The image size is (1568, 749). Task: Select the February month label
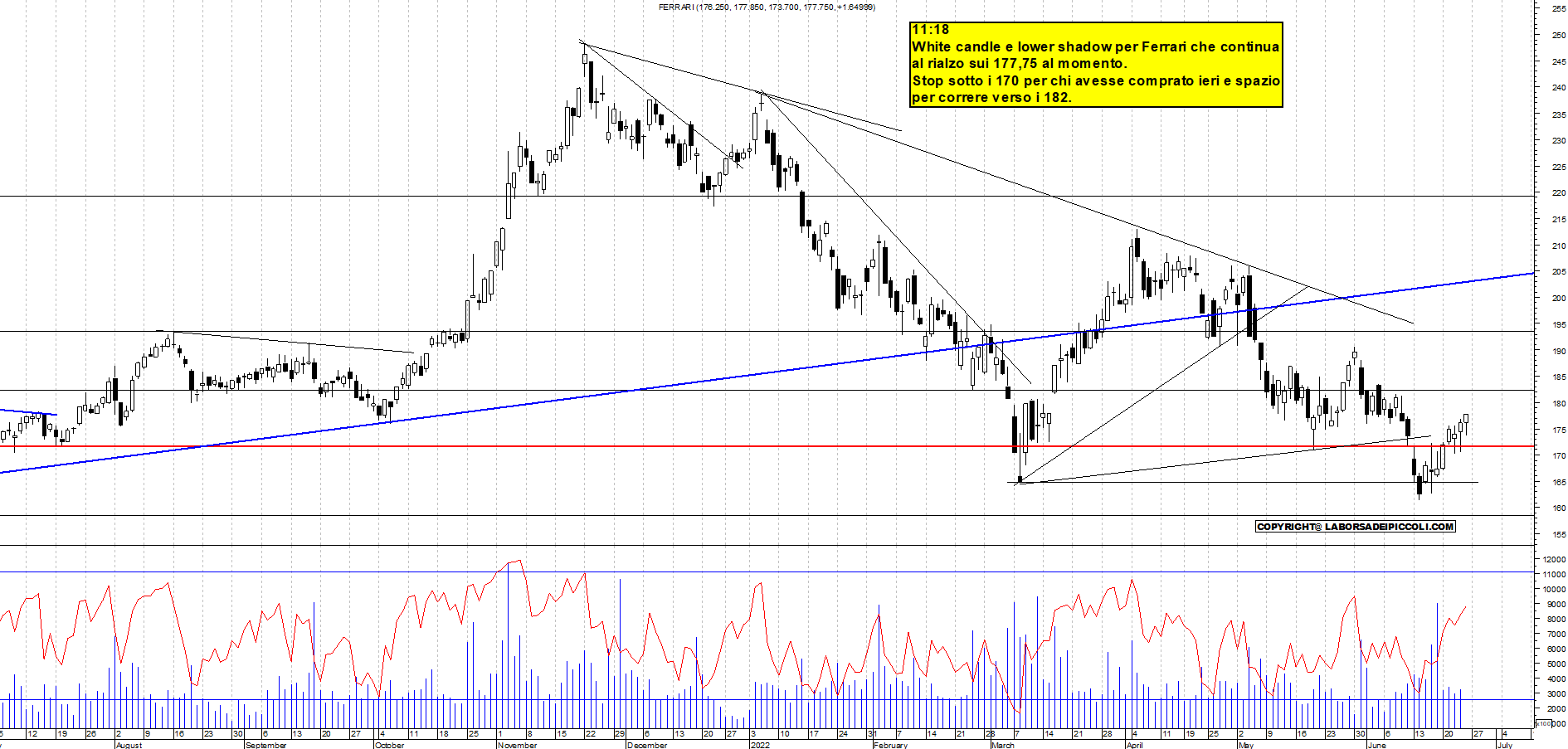click(890, 745)
